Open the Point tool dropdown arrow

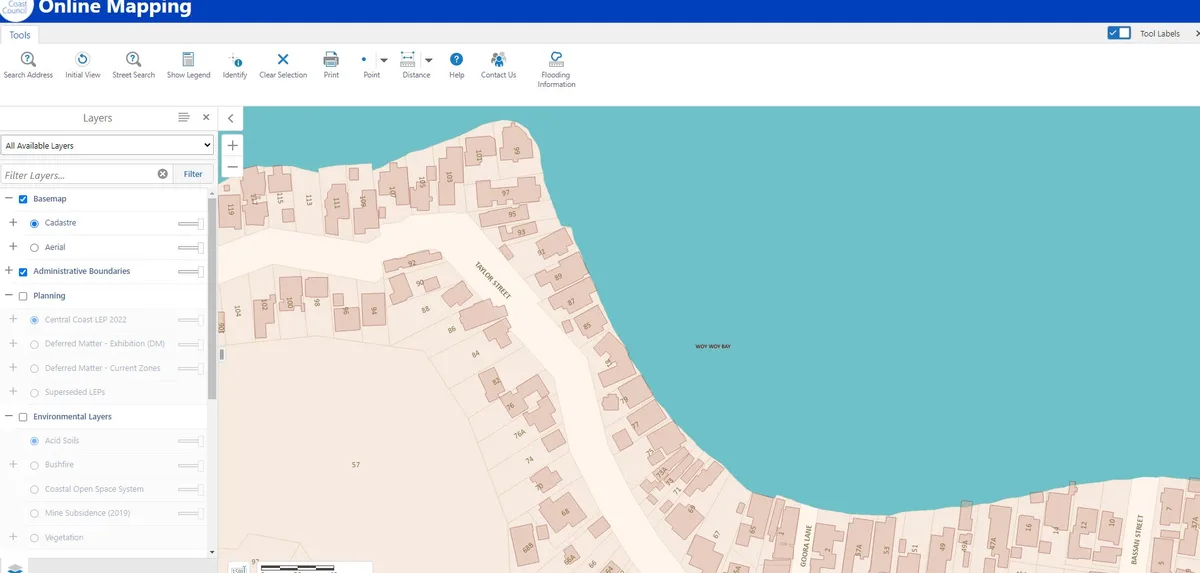tap(384, 60)
